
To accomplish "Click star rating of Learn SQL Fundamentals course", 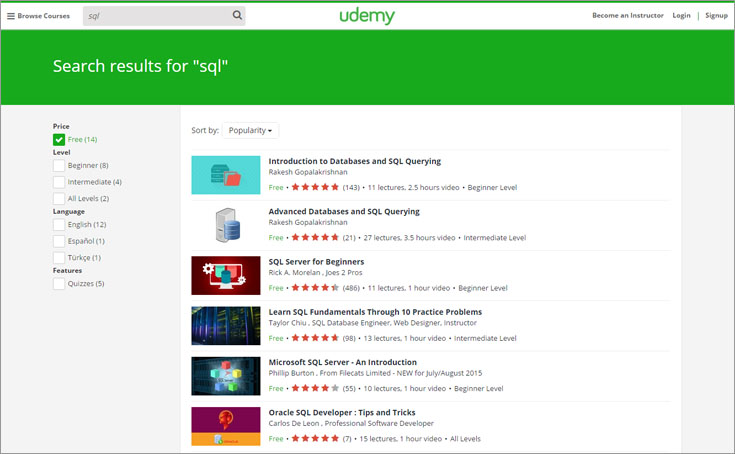I will (x=315, y=338).
